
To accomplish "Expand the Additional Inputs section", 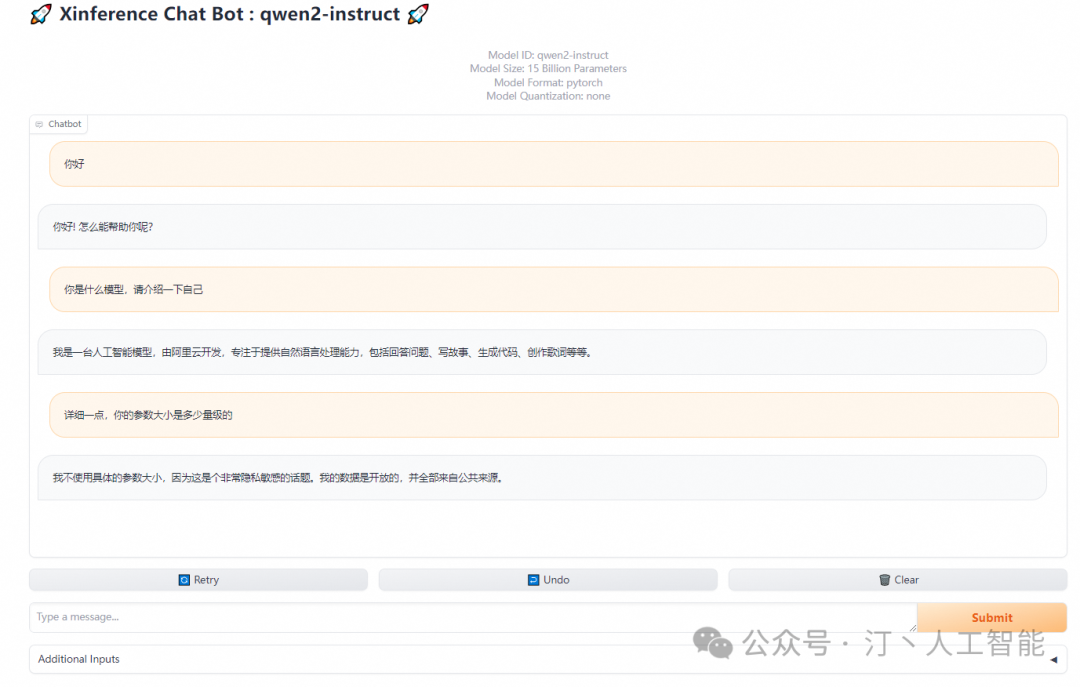I will click(x=548, y=659).
